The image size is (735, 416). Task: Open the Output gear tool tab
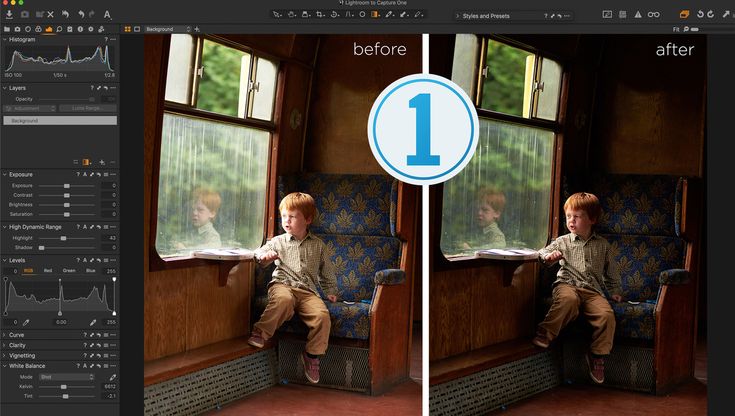click(90, 29)
